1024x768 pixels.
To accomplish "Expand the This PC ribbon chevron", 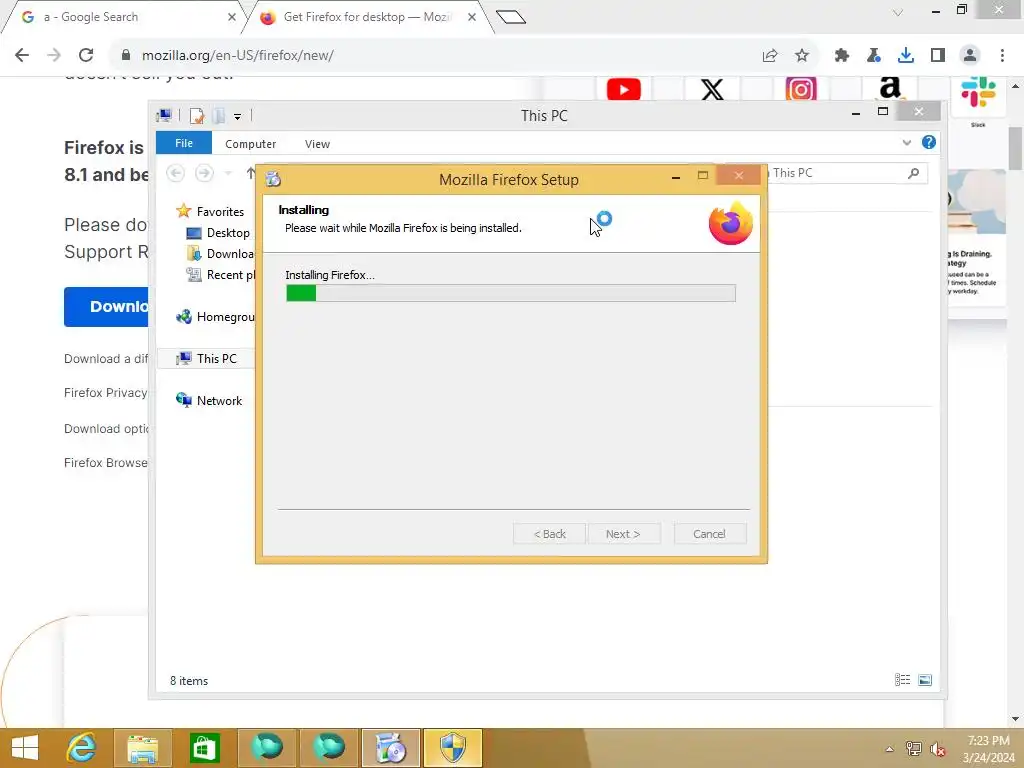I will (906, 142).
